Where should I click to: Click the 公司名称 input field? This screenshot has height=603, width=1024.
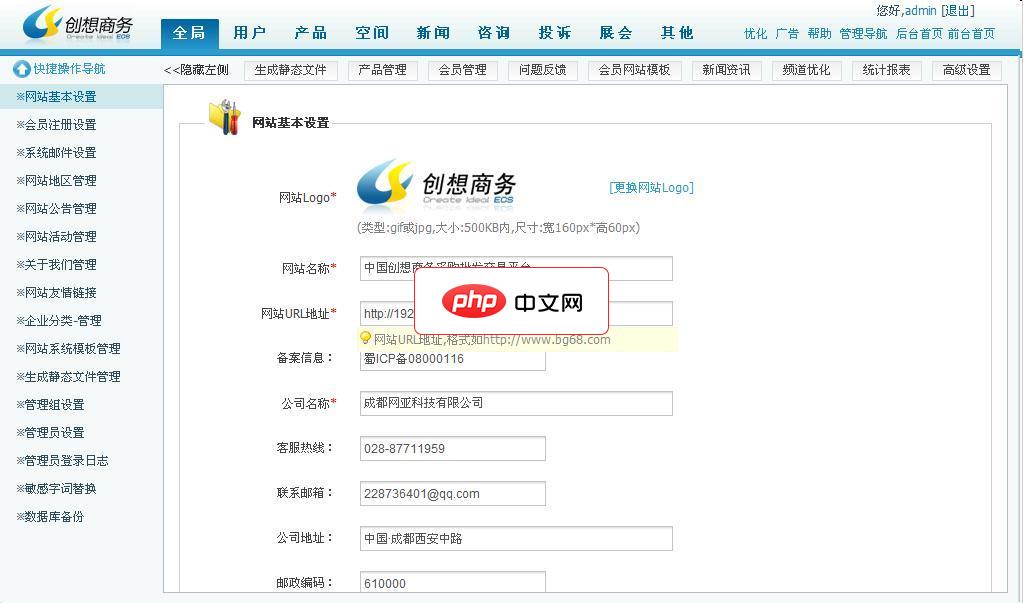click(516, 403)
